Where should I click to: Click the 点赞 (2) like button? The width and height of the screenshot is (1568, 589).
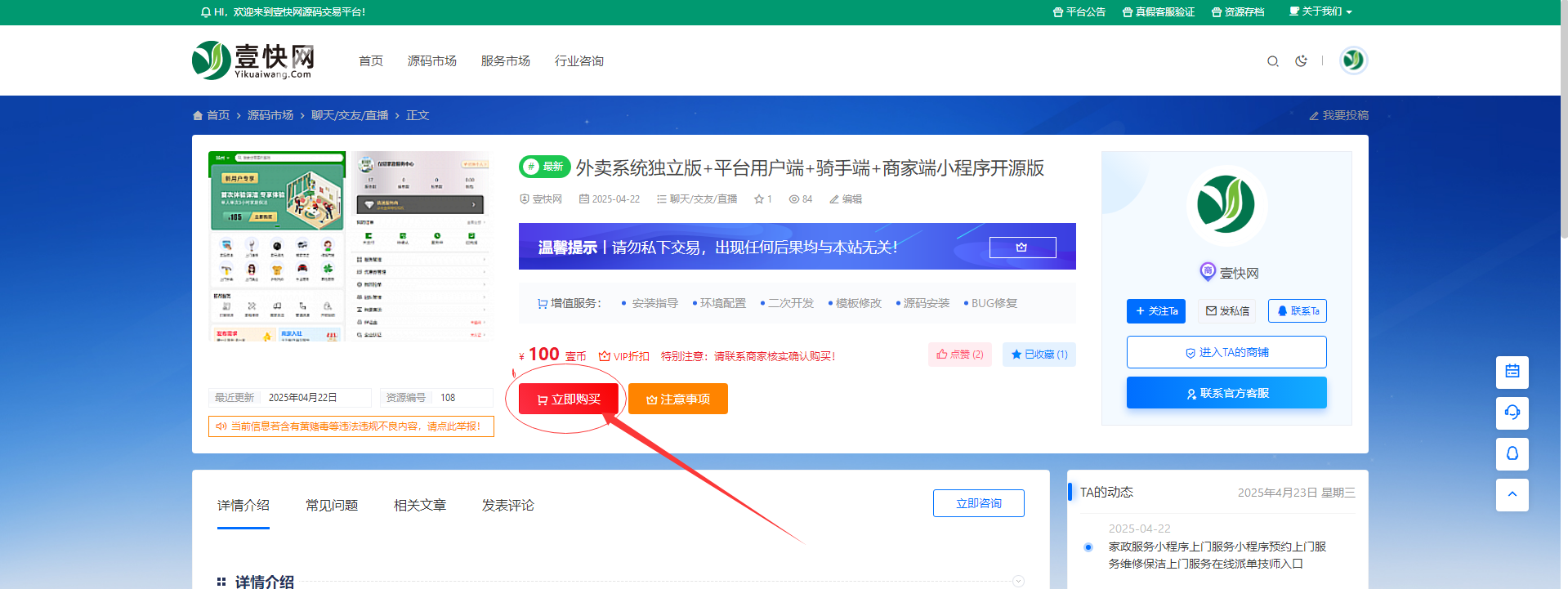pos(960,355)
